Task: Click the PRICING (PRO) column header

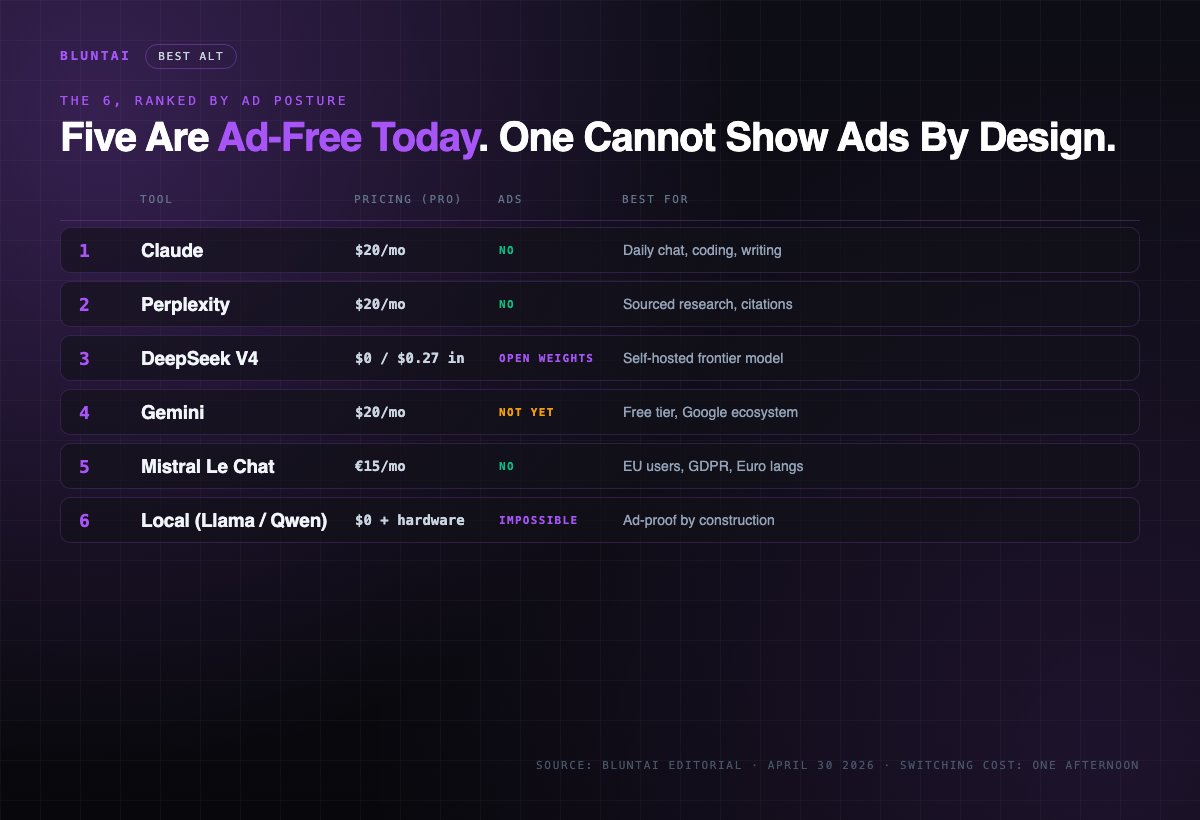Action: click(408, 199)
